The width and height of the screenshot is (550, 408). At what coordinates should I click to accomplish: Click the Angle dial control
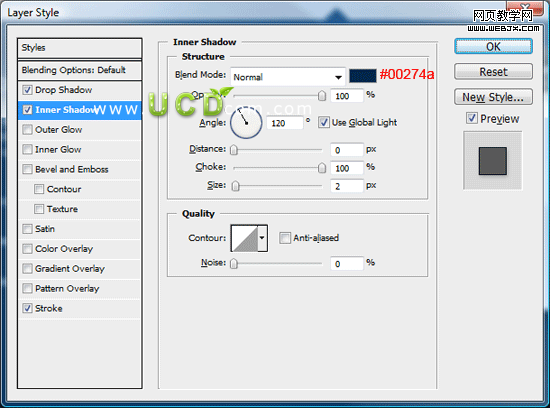point(246,123)
